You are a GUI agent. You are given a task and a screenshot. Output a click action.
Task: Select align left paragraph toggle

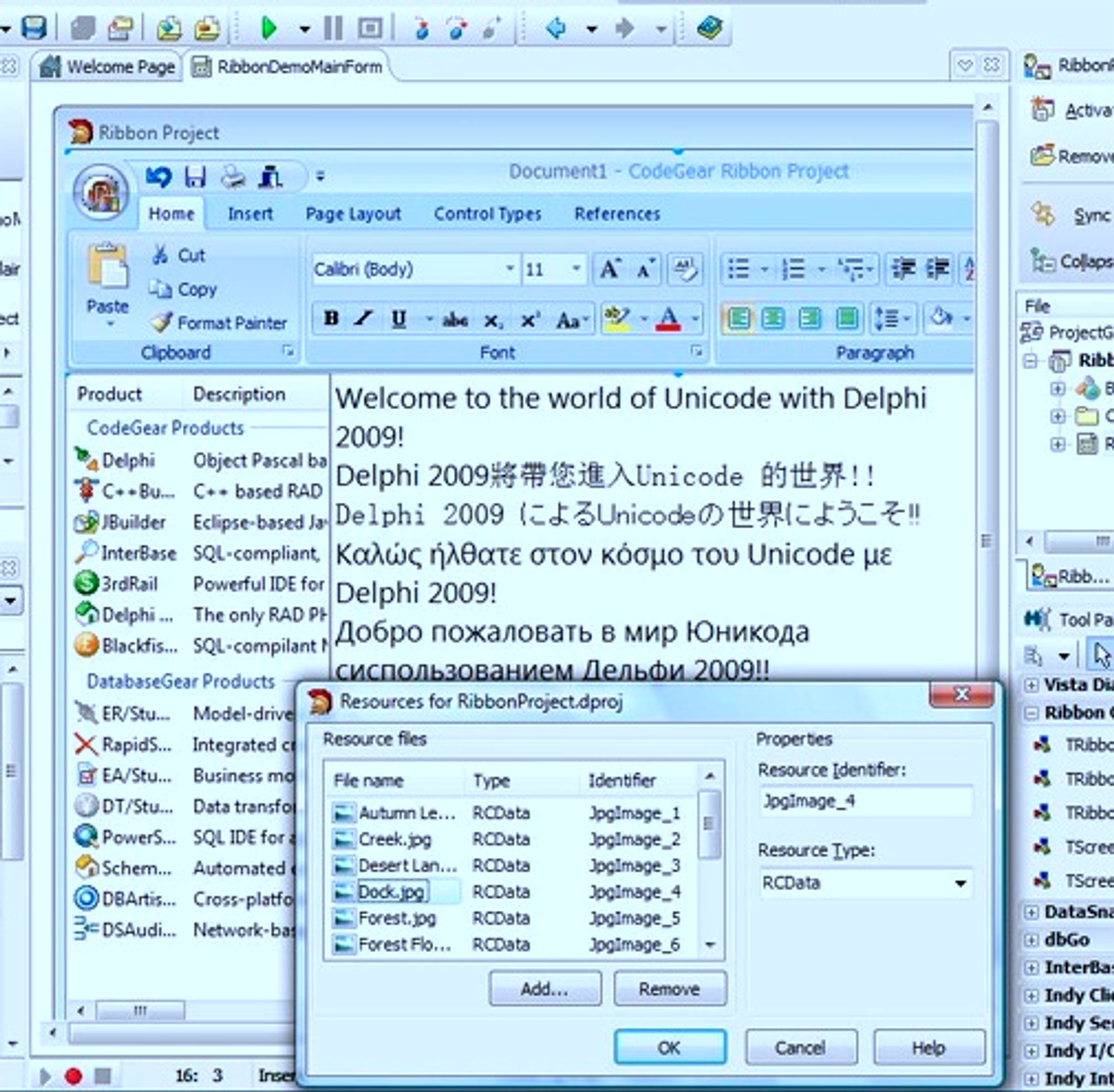point(738,318)
